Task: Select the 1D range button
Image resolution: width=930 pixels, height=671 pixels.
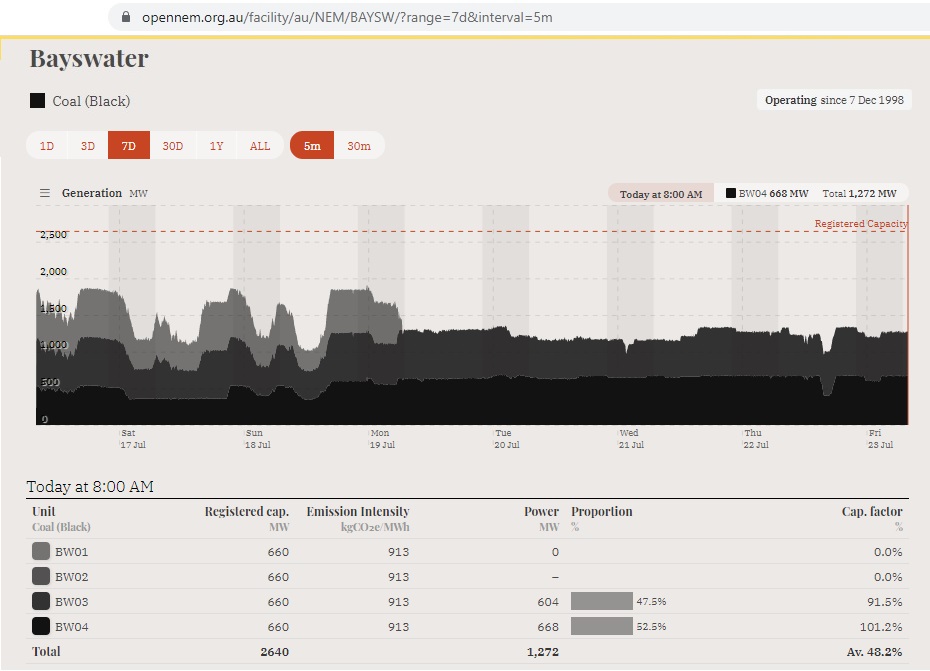Action: (47, 145)
